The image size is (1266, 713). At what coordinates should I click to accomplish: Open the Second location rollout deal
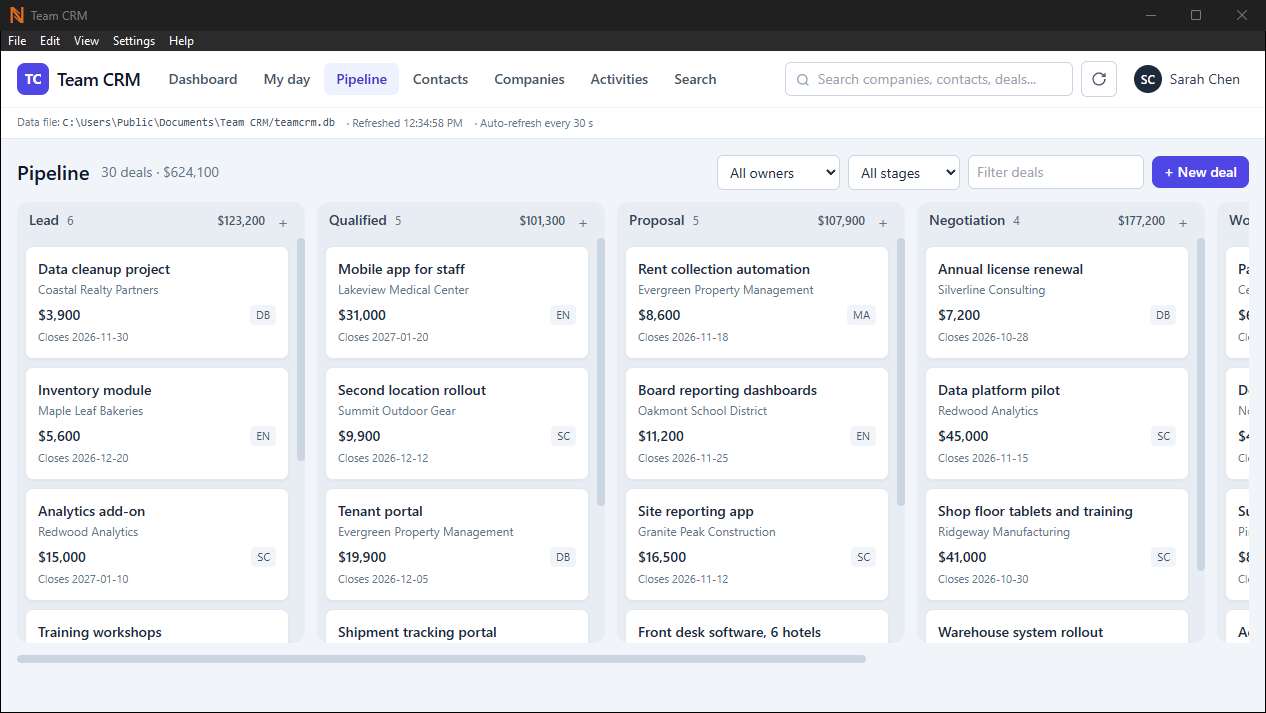tap(457, 423)
